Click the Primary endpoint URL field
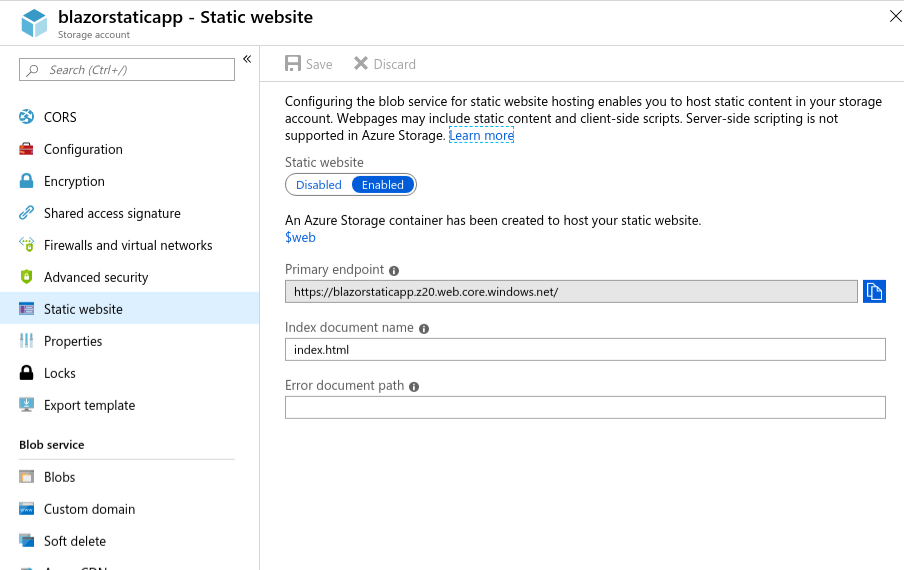 571,292
